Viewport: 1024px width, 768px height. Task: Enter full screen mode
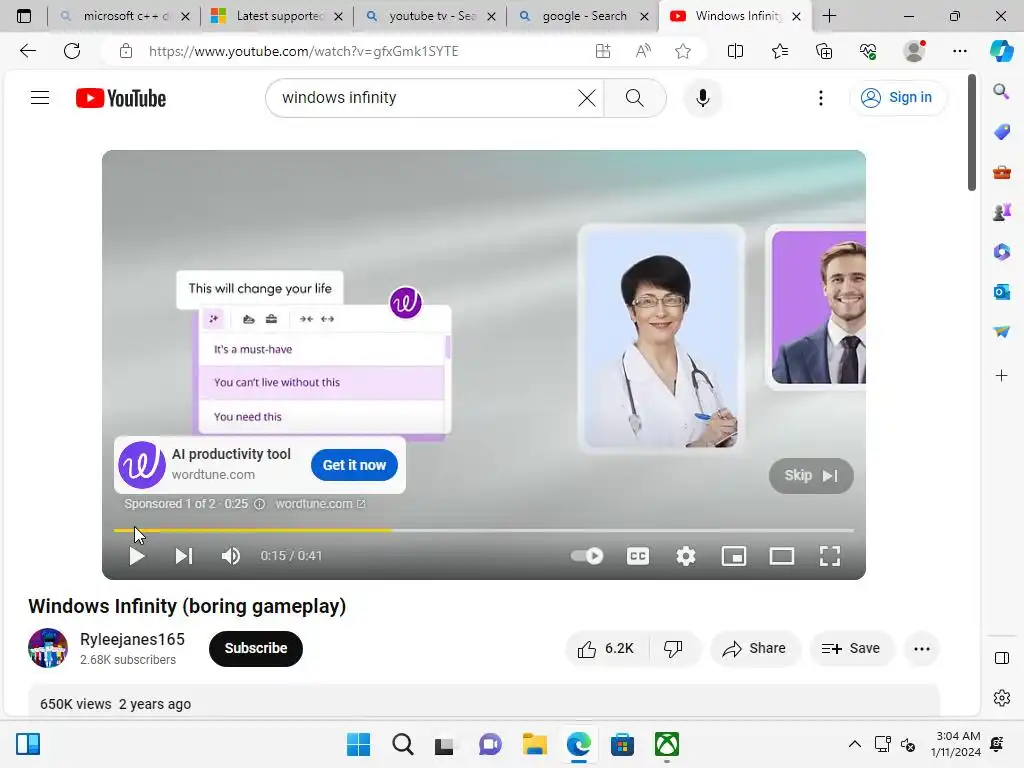(829, 556)
